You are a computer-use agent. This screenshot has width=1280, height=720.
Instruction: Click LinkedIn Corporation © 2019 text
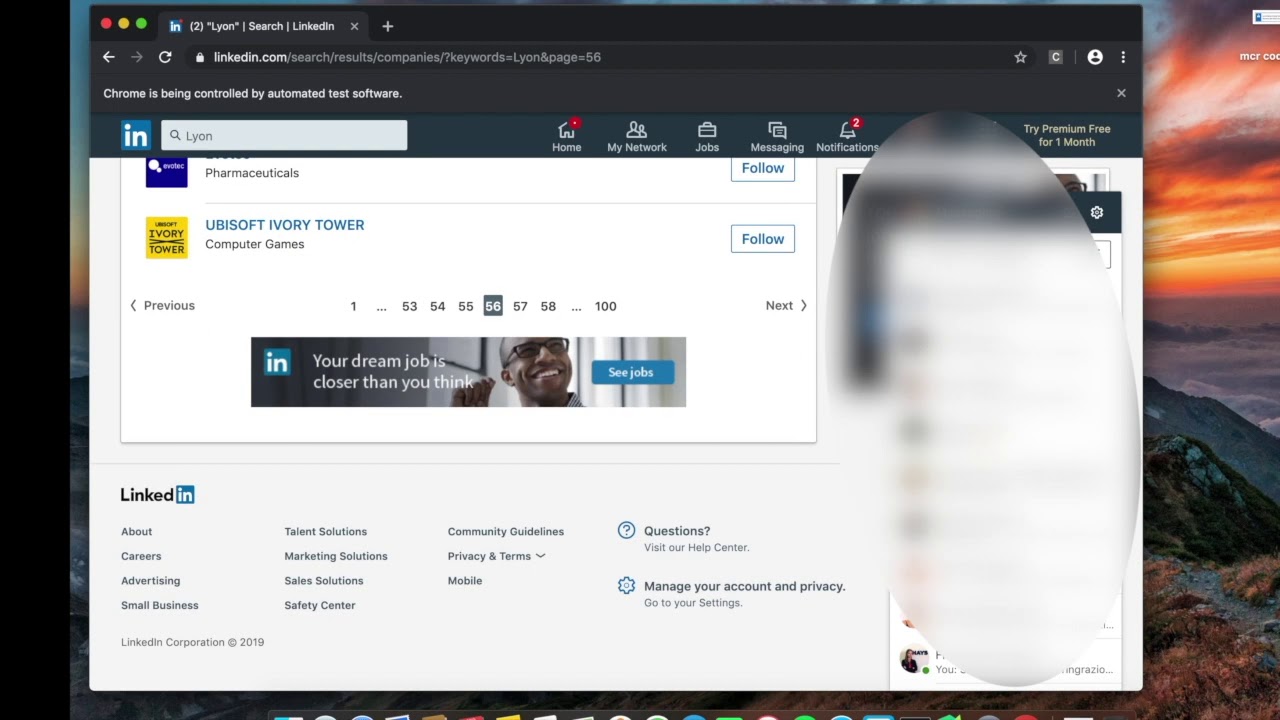point(193,642)
